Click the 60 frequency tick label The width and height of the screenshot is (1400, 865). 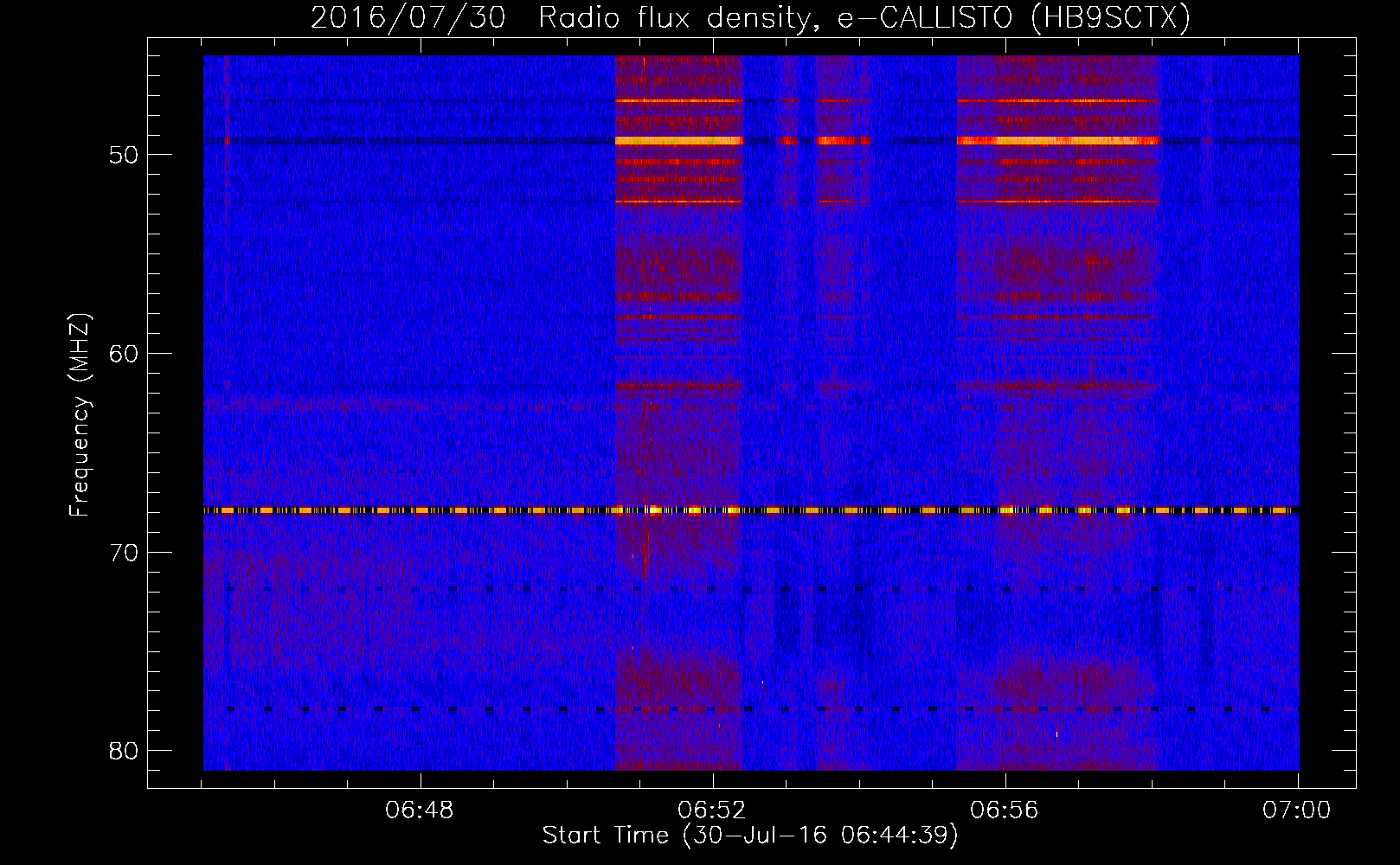(x=125, y=354)
